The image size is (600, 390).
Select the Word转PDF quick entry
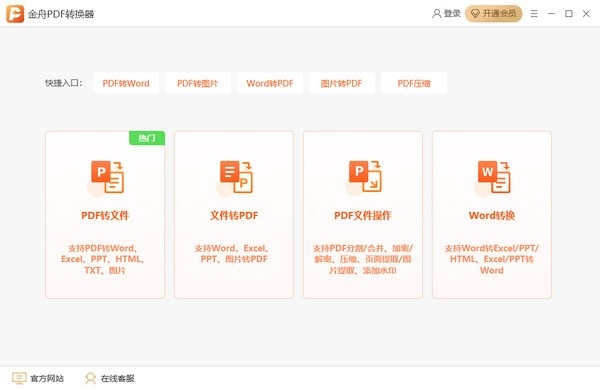click(270, 83)
